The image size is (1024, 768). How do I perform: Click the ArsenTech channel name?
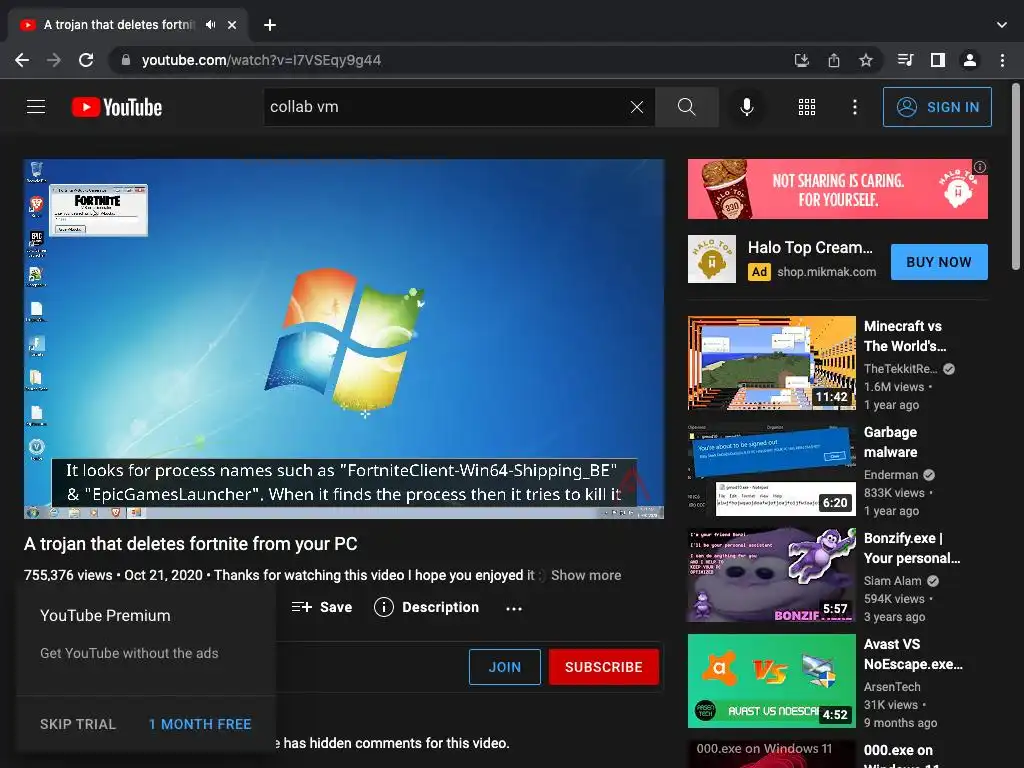(892, 686)
